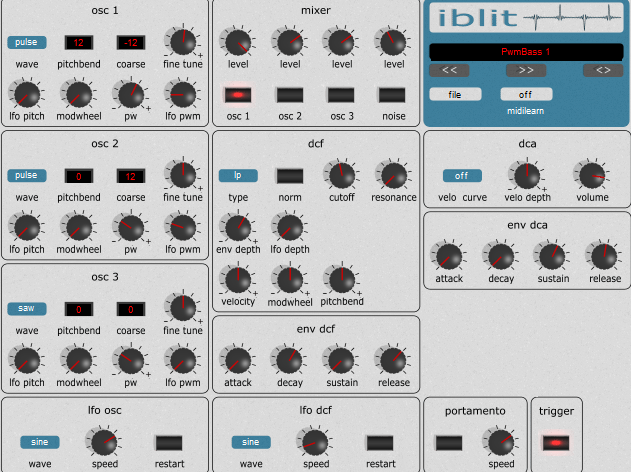Viewport: 631px width, 472px height.
Task: Click the next preset >> button
Action: tap(526, 70)
